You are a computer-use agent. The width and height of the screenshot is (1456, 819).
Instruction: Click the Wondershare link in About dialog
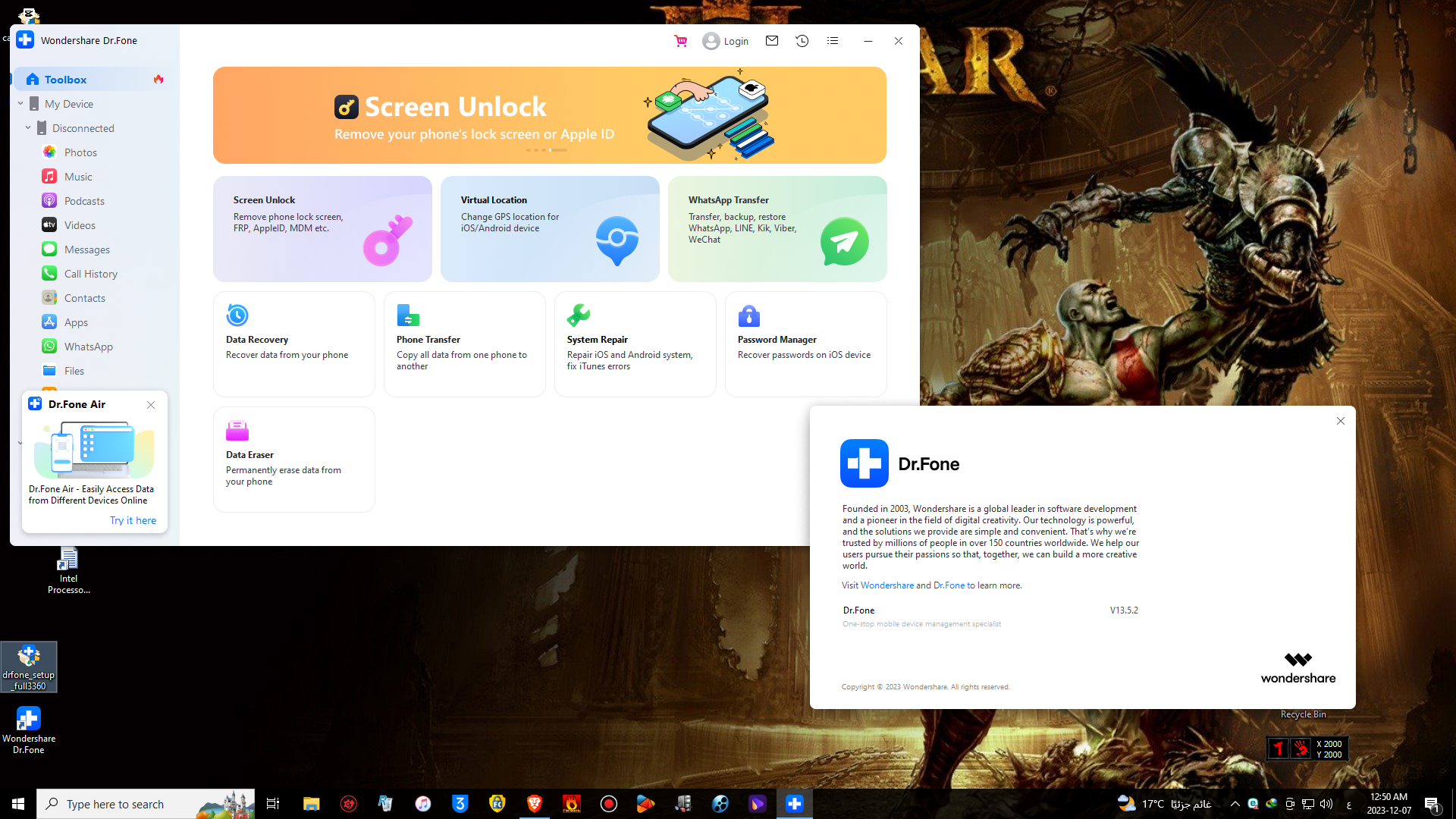pos(887,585)
